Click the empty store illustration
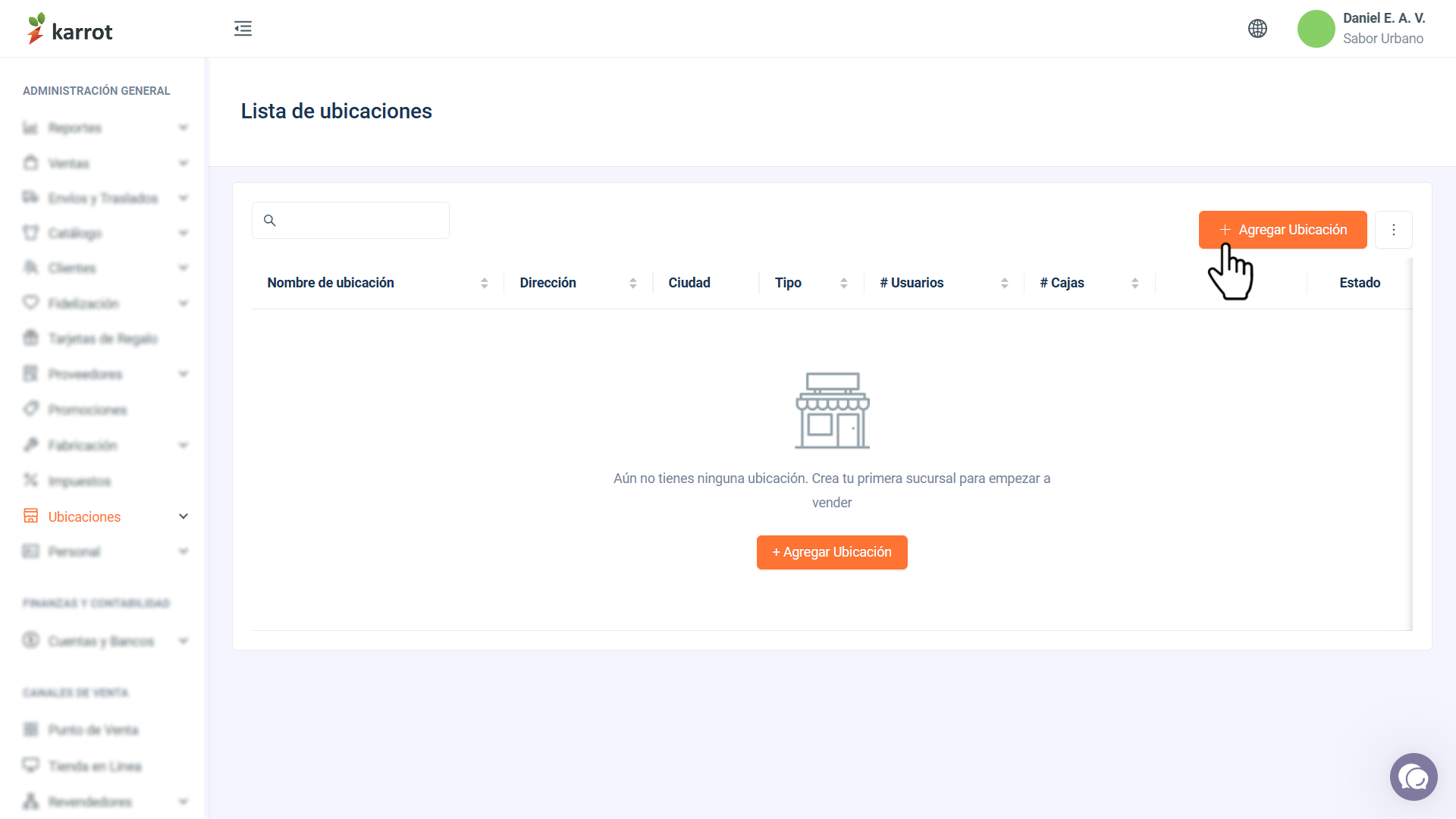This screenshot has width=1456, height=819. point(832,410)
